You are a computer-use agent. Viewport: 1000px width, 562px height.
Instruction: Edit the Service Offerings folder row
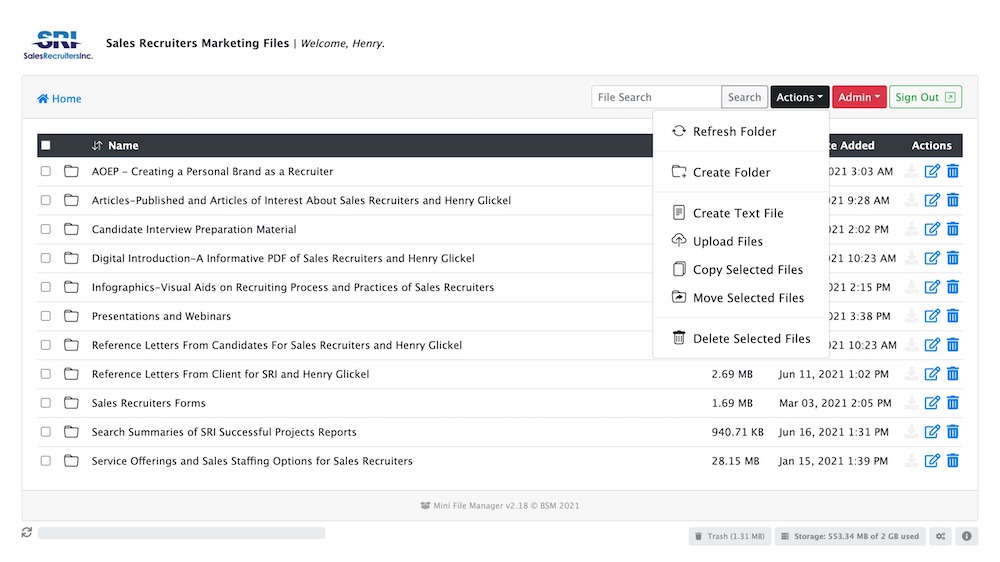(x=932, y=461)
